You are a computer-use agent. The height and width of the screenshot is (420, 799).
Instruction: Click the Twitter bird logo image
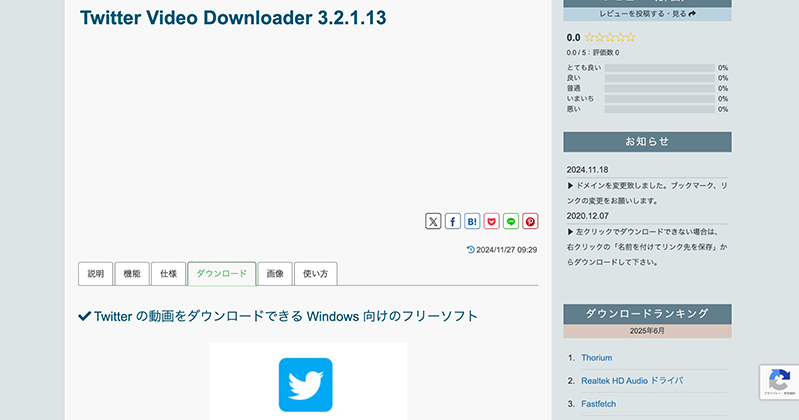tap(306, 385)
